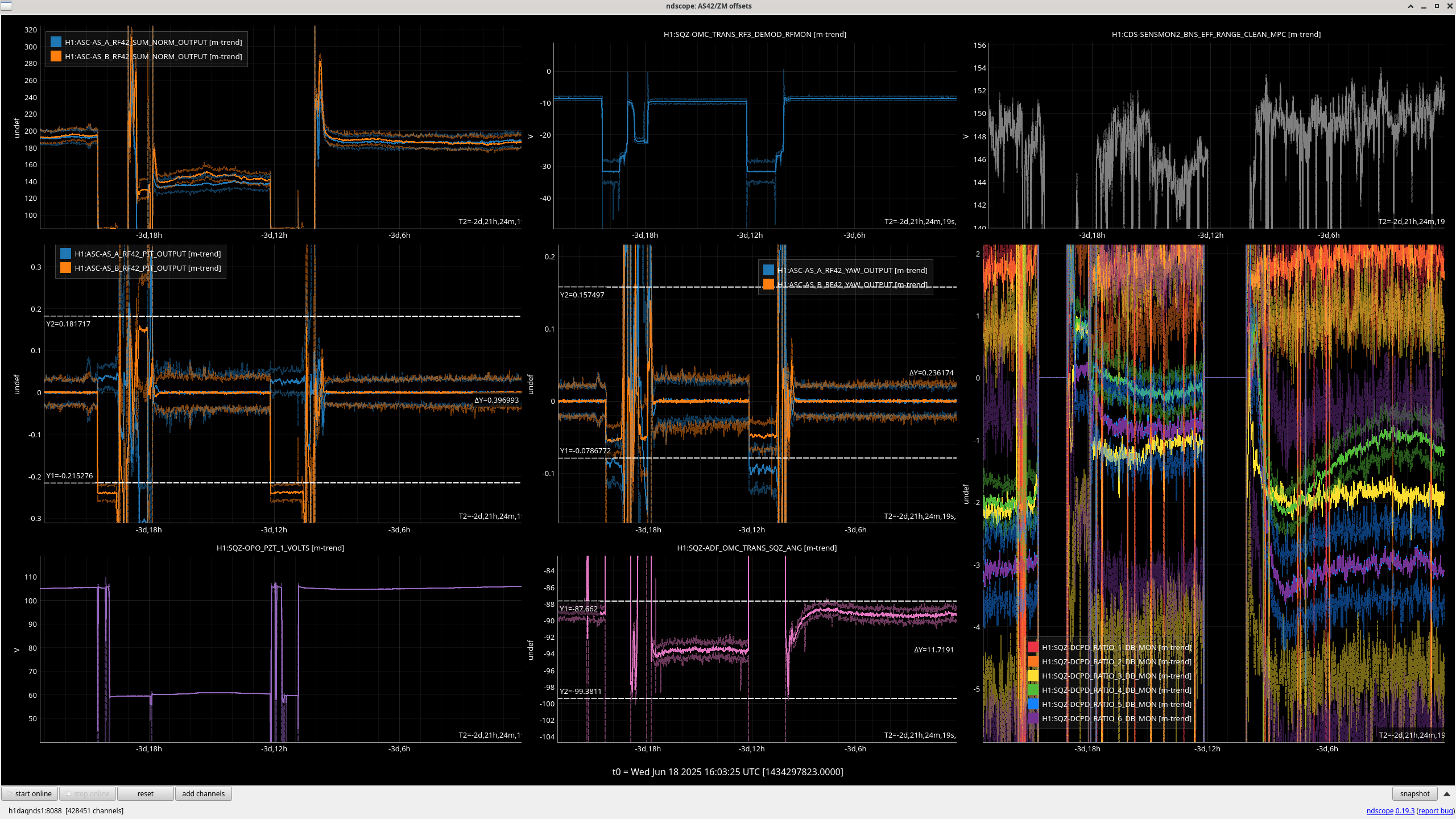Click the T2 cursor label in OPO_PZT plot
The image size is (1456, 819).
pyautogui.click(x=489, y=735)
